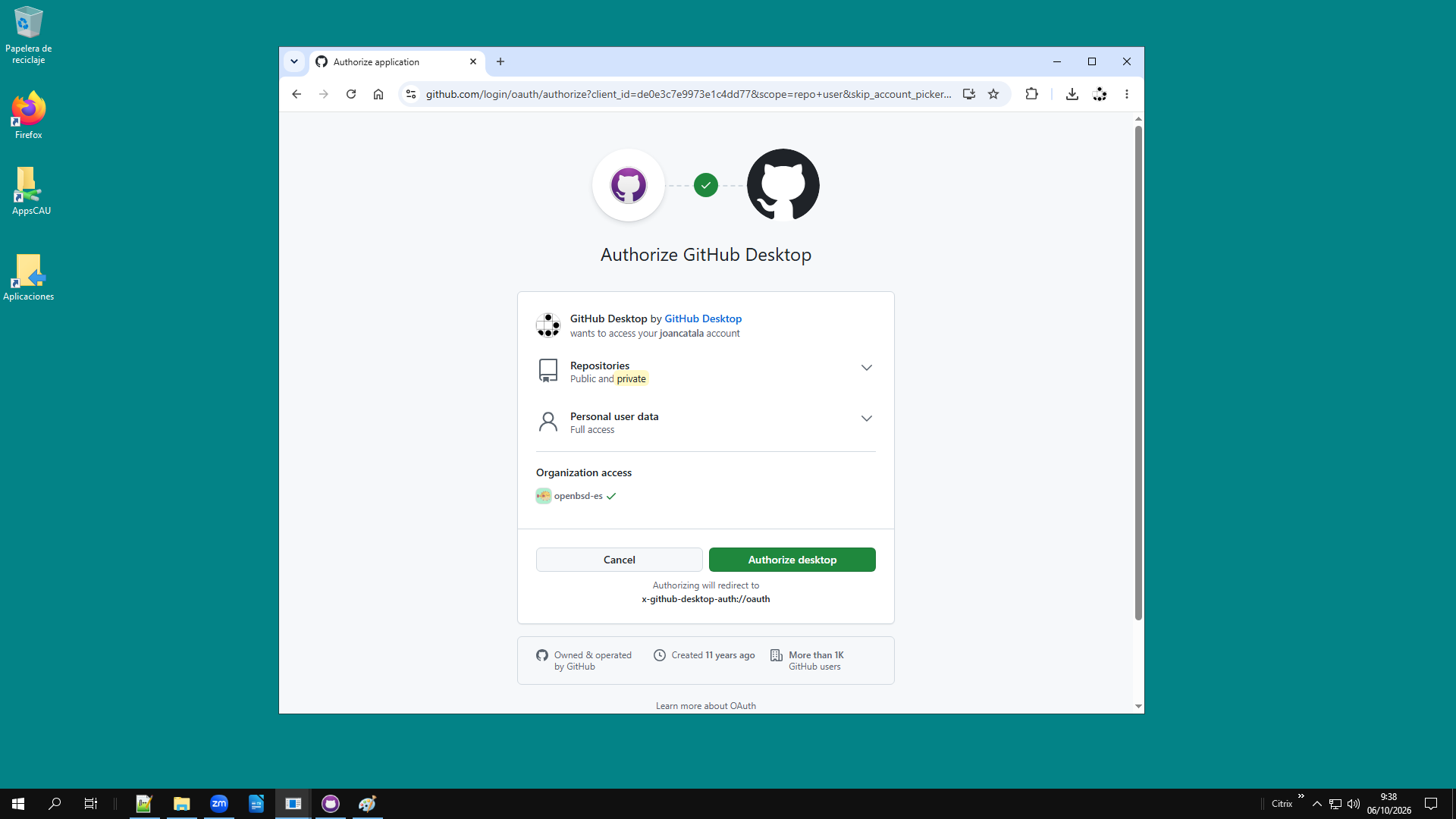Open Firefox desktop shortcut
Screen dimensions: 1456x819
(x=29, y=116)
